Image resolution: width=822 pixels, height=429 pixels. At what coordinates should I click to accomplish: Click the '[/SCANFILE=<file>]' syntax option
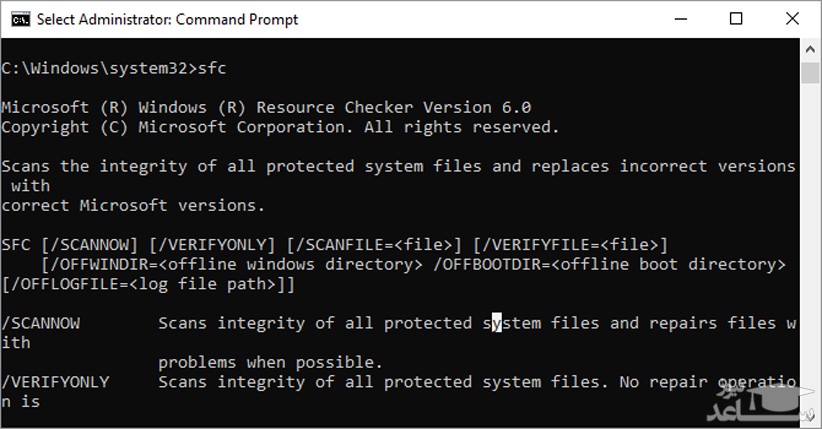pos(373,244)
